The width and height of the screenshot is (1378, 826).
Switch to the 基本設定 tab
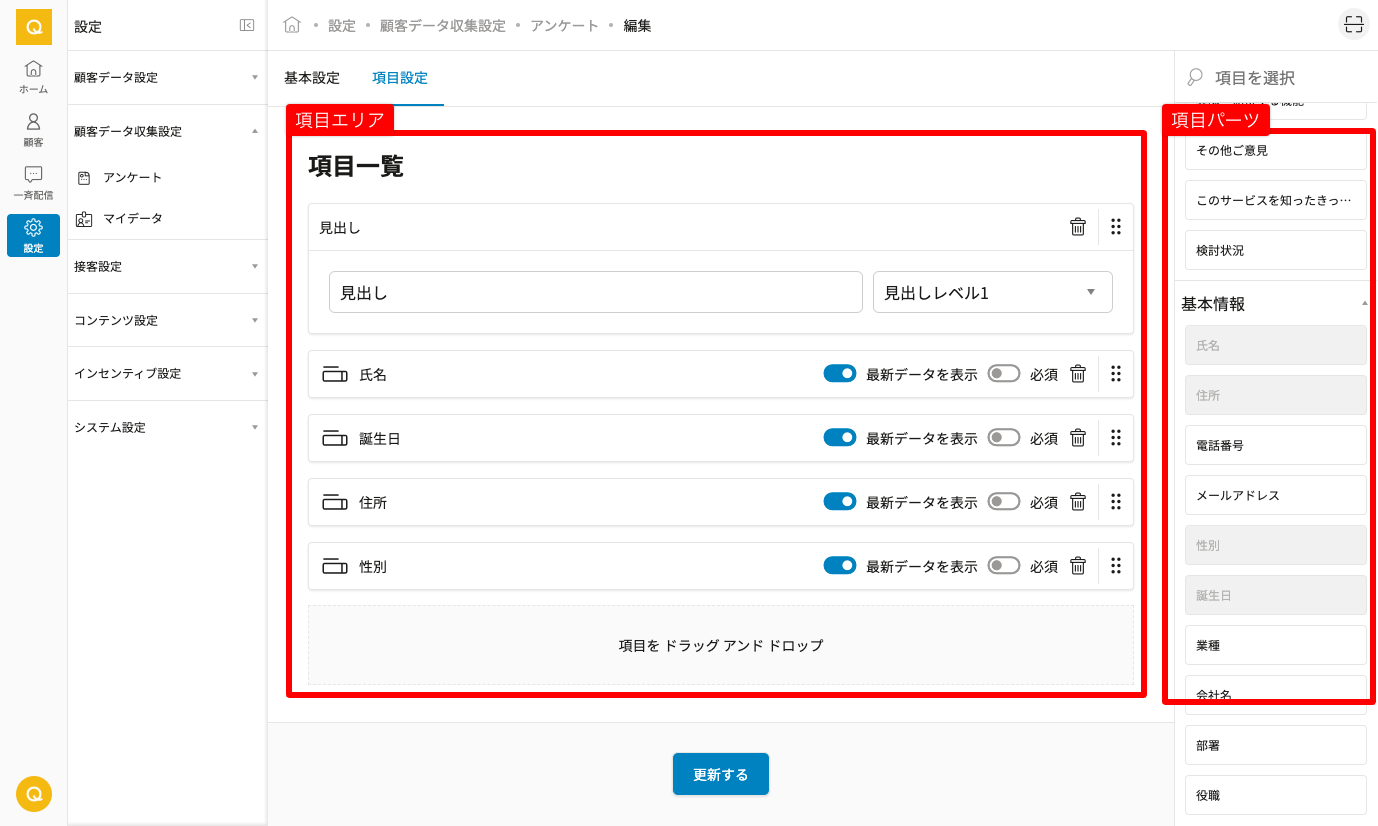pos(312,78)
